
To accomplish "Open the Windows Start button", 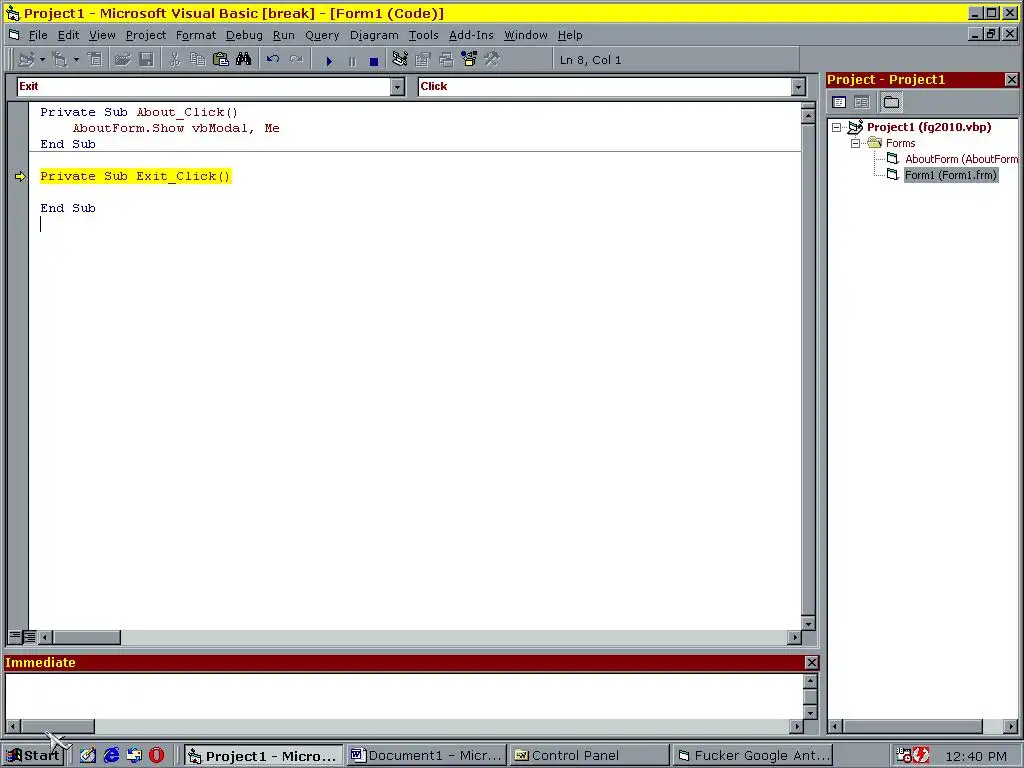I will 33,756.
